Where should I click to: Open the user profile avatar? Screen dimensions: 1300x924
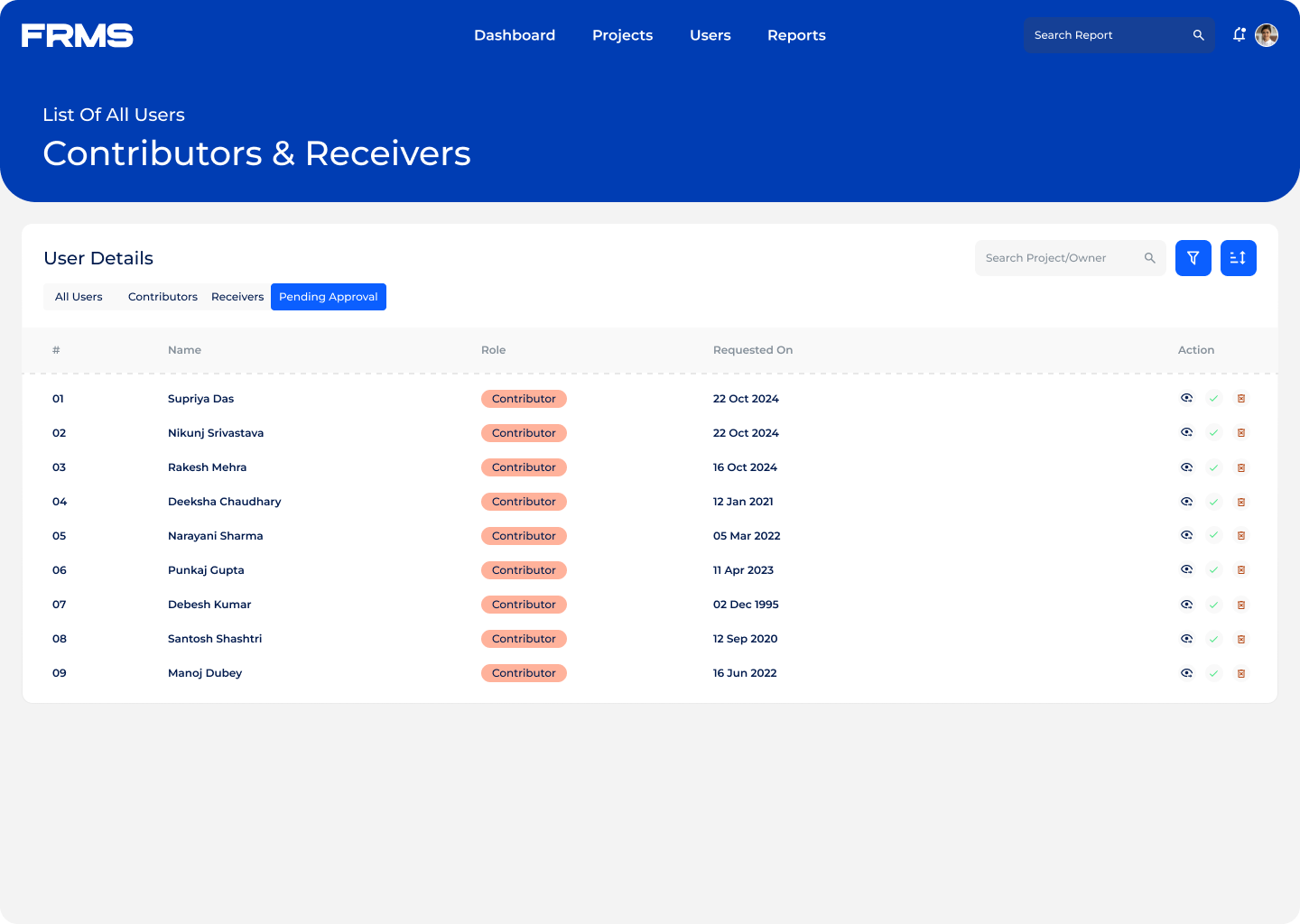1267,35
